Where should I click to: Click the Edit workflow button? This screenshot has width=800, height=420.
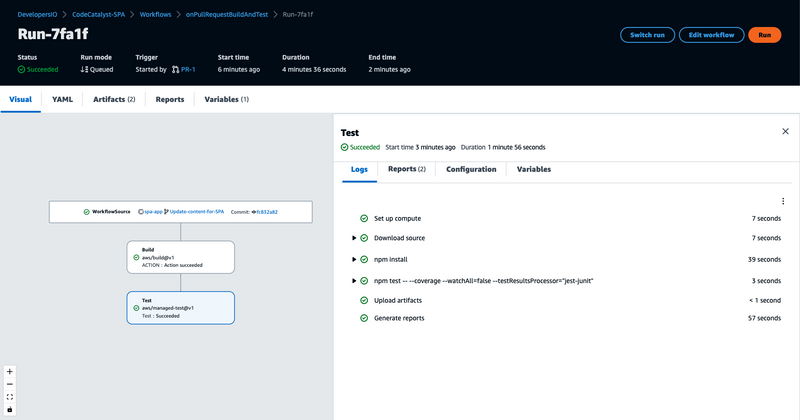(x=711, y=35)
